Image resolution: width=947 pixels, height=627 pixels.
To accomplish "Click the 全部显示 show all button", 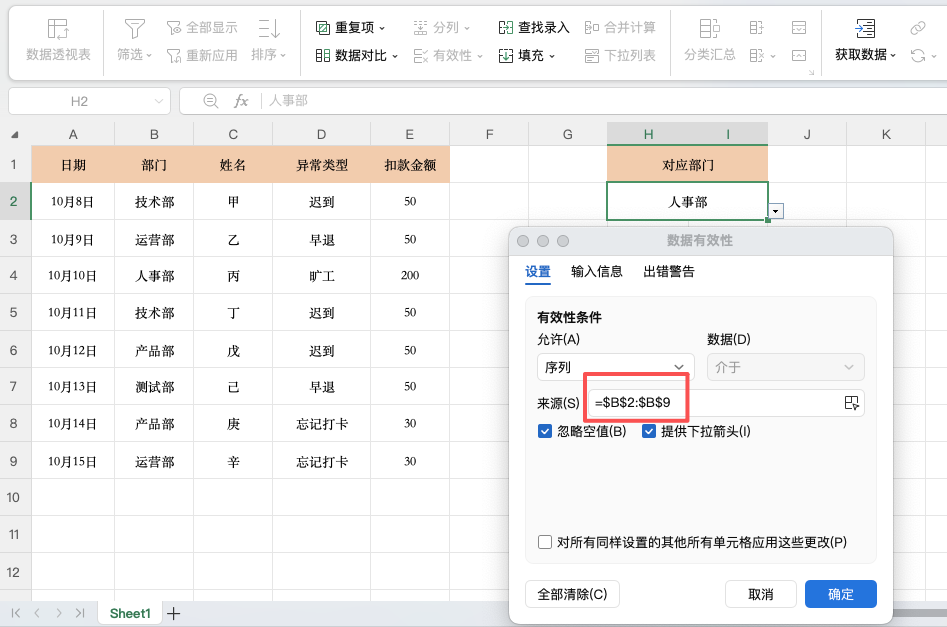I will pyautogui.click(x=202, y=27).
